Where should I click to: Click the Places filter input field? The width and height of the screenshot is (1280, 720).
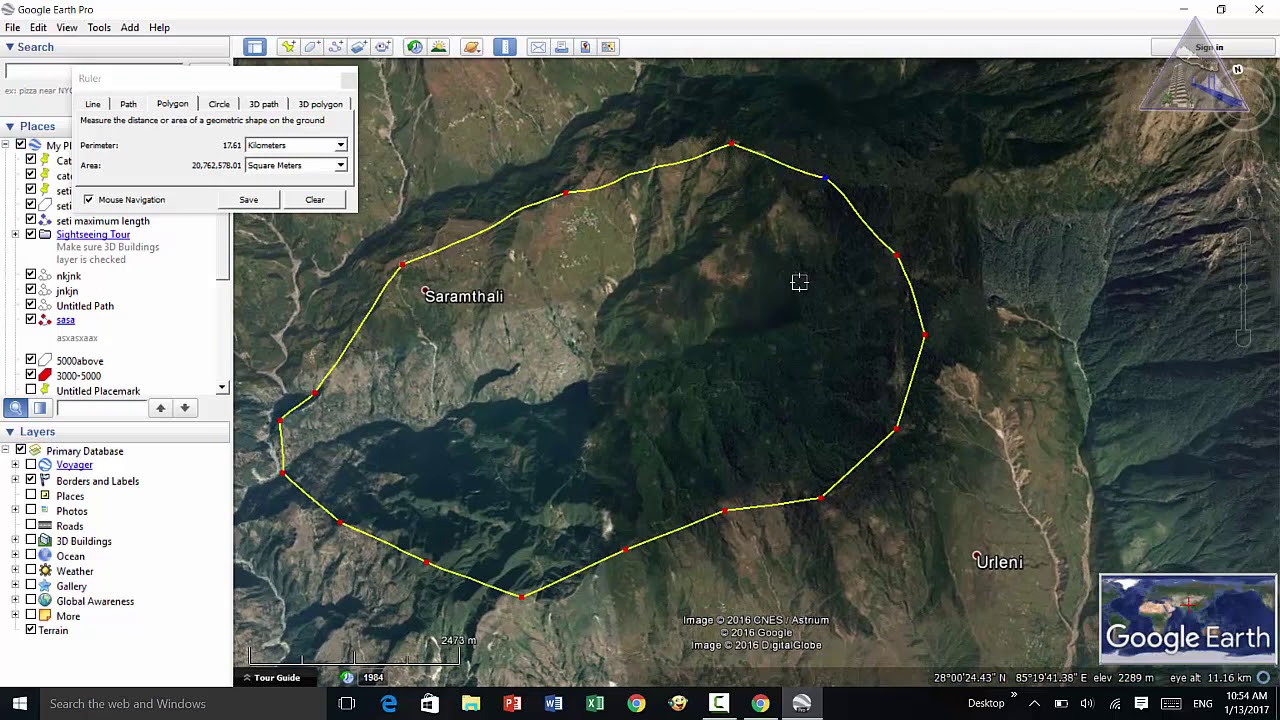point(100,408)
